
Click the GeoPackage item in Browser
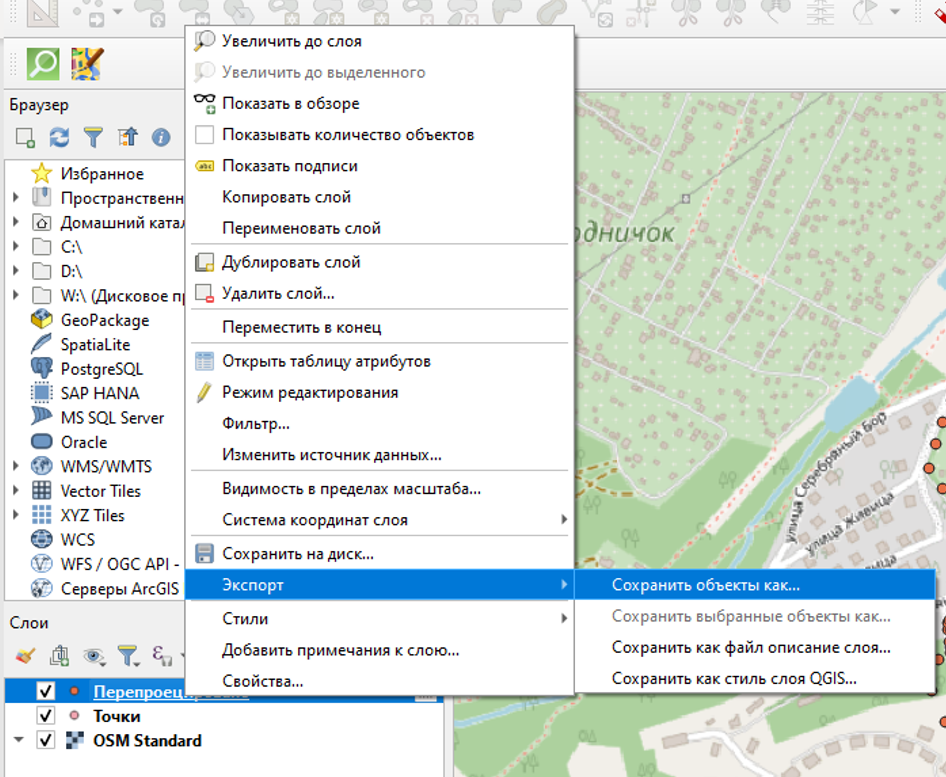(104, 320)
